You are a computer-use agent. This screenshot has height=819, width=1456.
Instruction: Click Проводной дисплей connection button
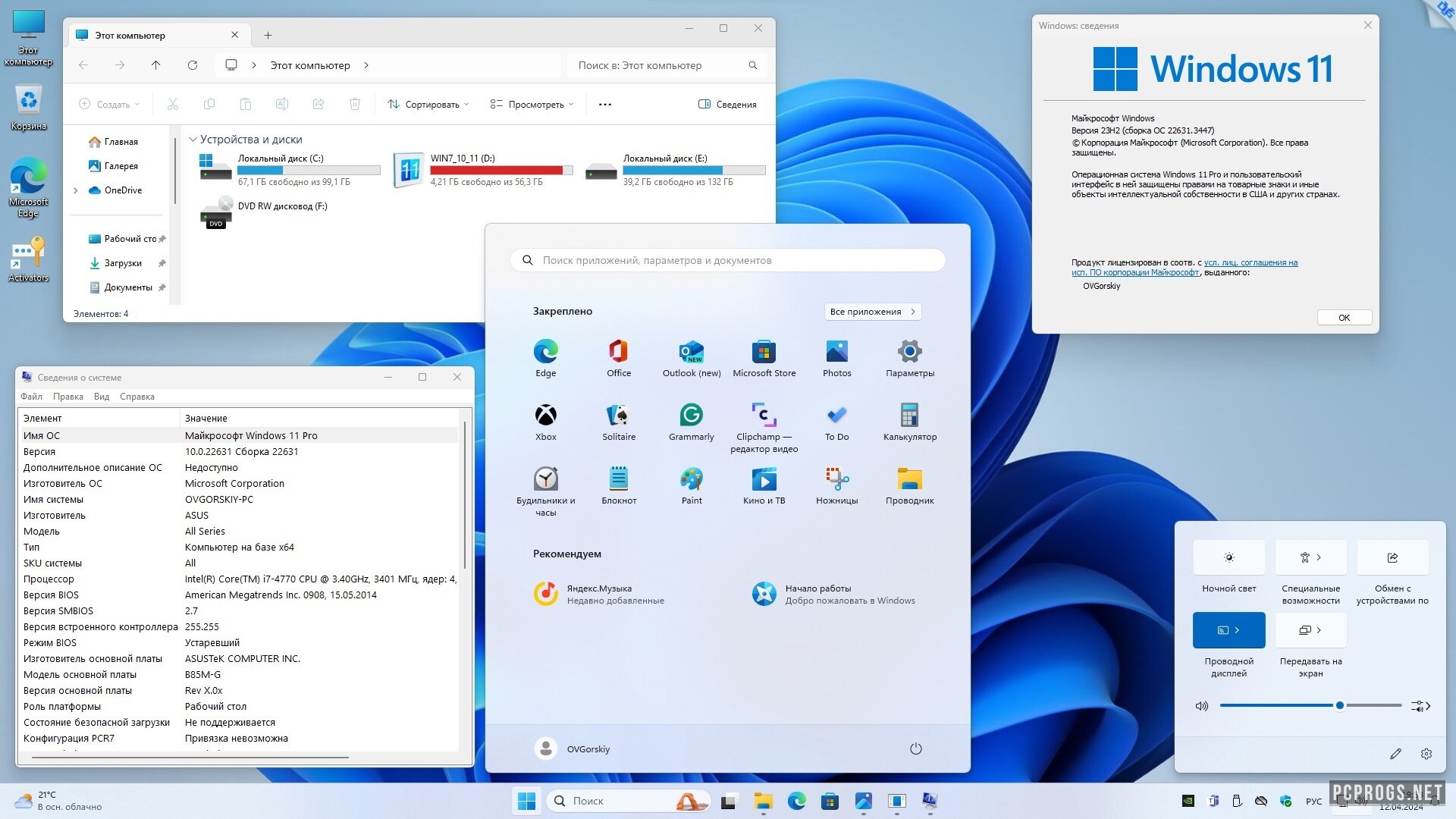(x=1229, y=629)
